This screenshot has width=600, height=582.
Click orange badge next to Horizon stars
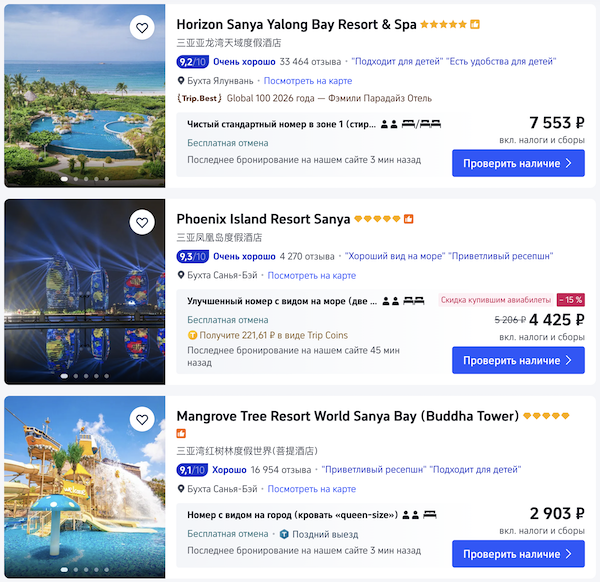tap(475, 24)
